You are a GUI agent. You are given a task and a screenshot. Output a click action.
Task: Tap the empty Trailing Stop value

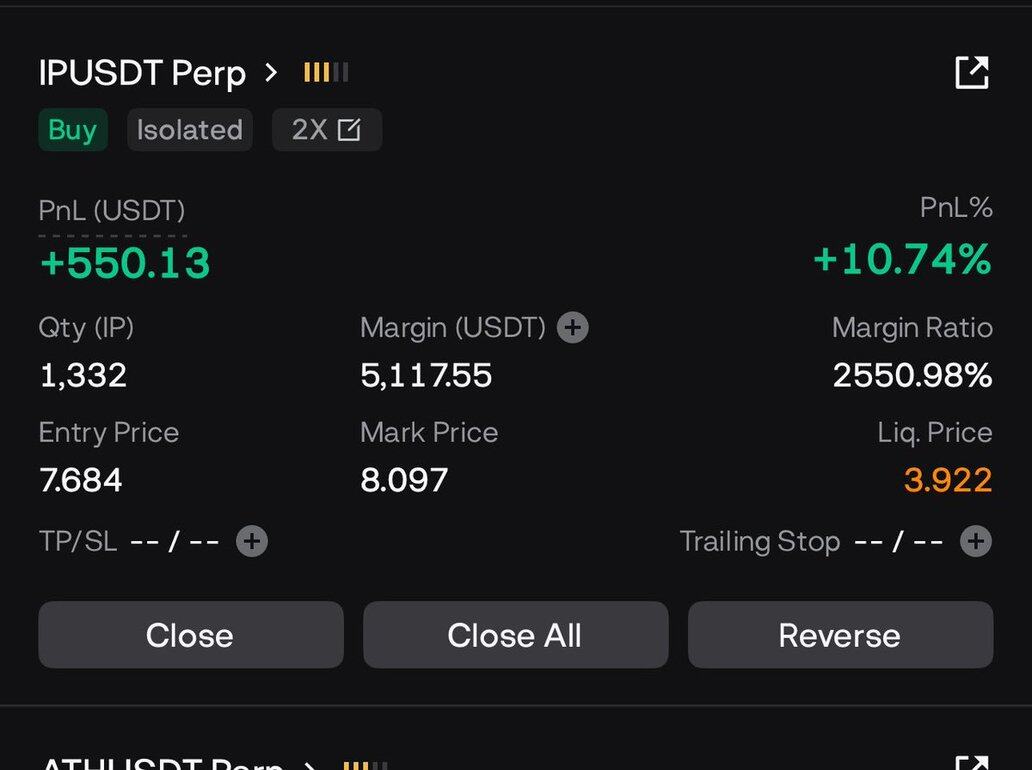click(899, 541)
